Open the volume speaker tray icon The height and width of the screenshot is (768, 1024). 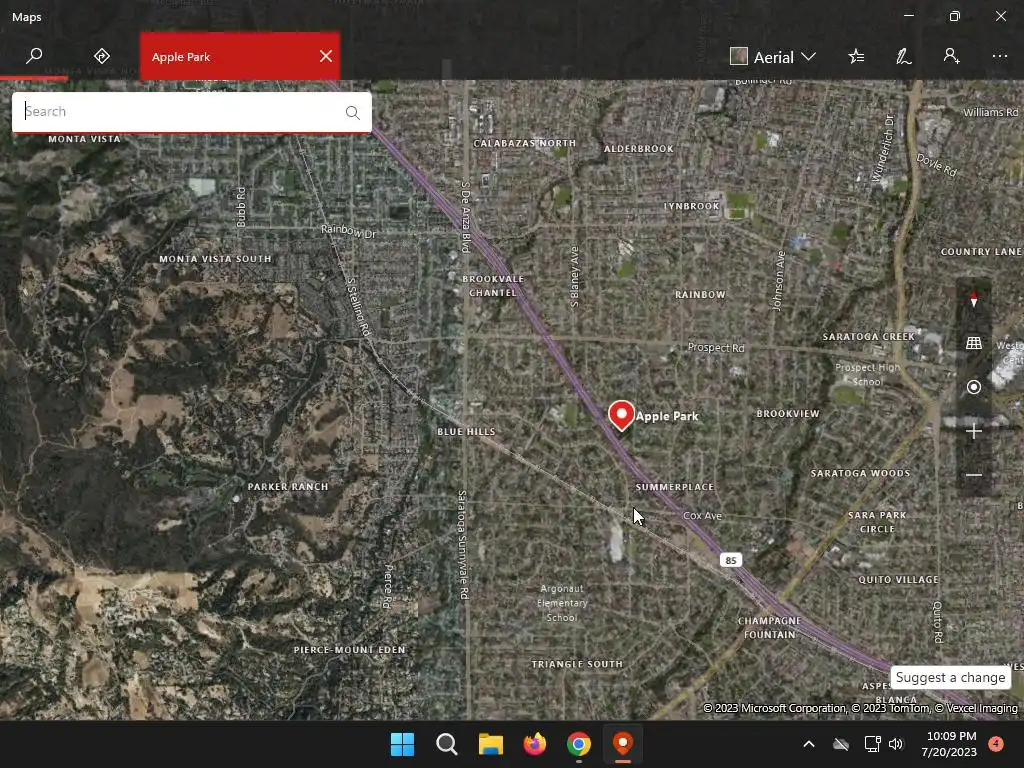coord(896,744)
